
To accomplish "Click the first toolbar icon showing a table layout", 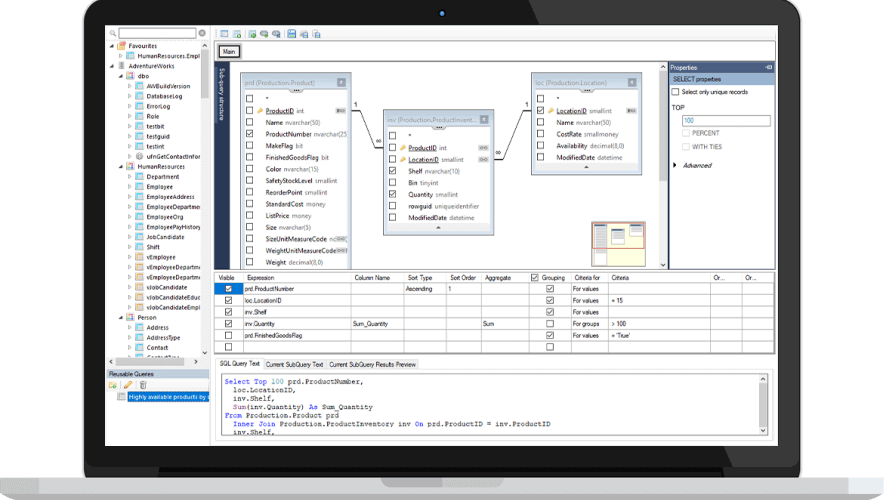I will [224, 34].
